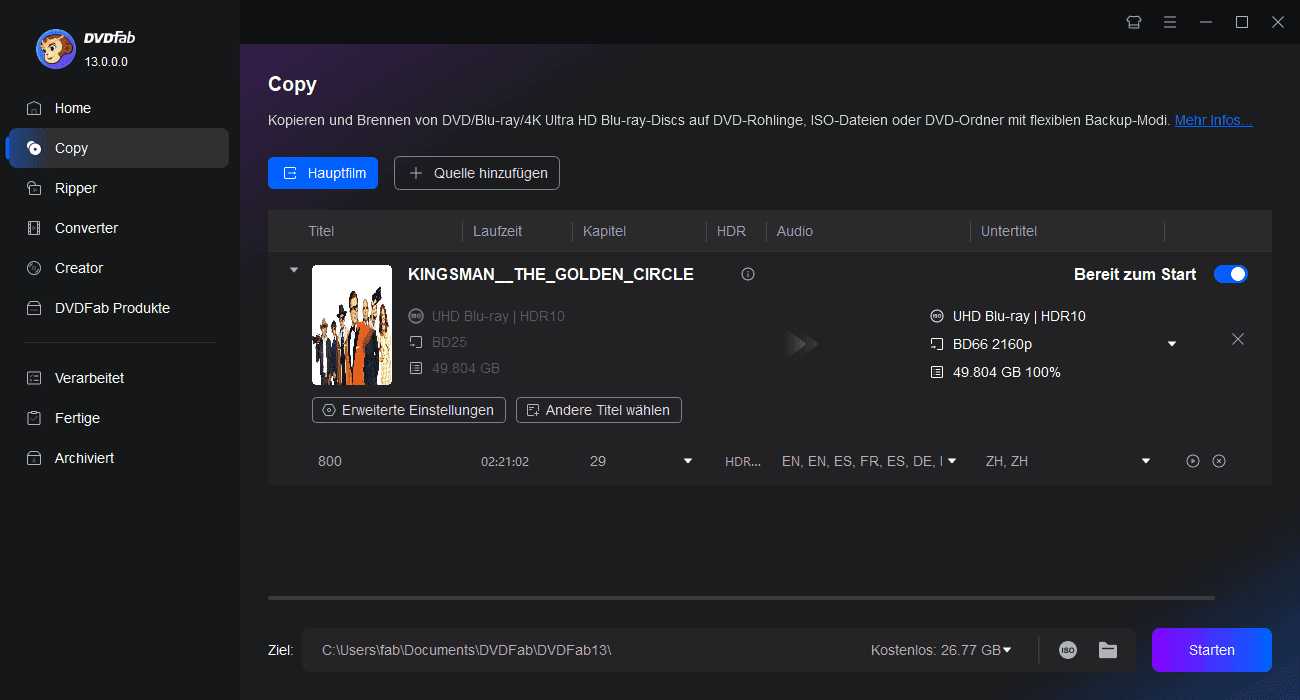Screen dimensions: 1300x700
Task: Preview title 800 with play icon
Action: (x=1193, y=461)
